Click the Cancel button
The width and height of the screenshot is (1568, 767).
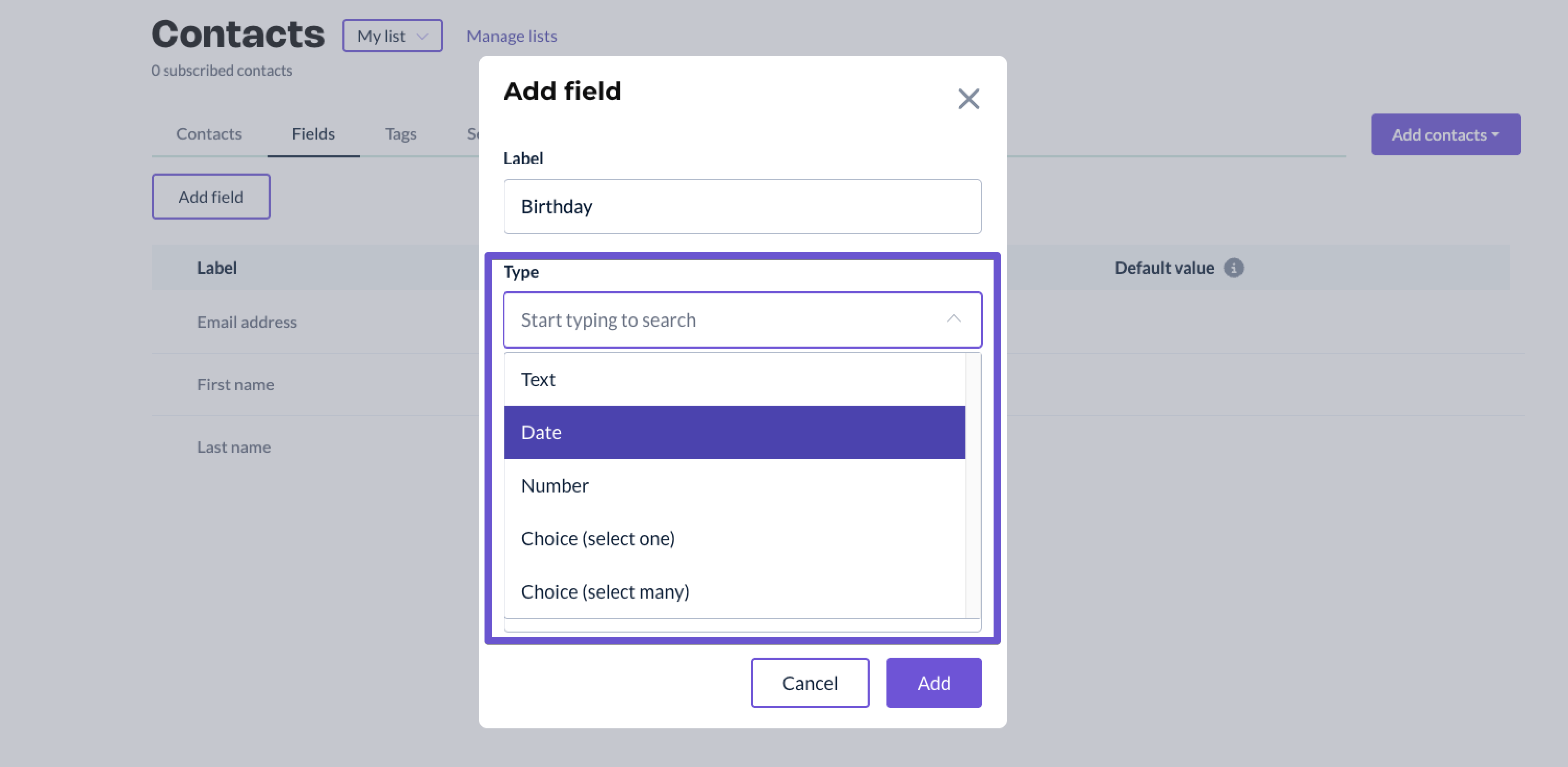[x=810, y=683]
